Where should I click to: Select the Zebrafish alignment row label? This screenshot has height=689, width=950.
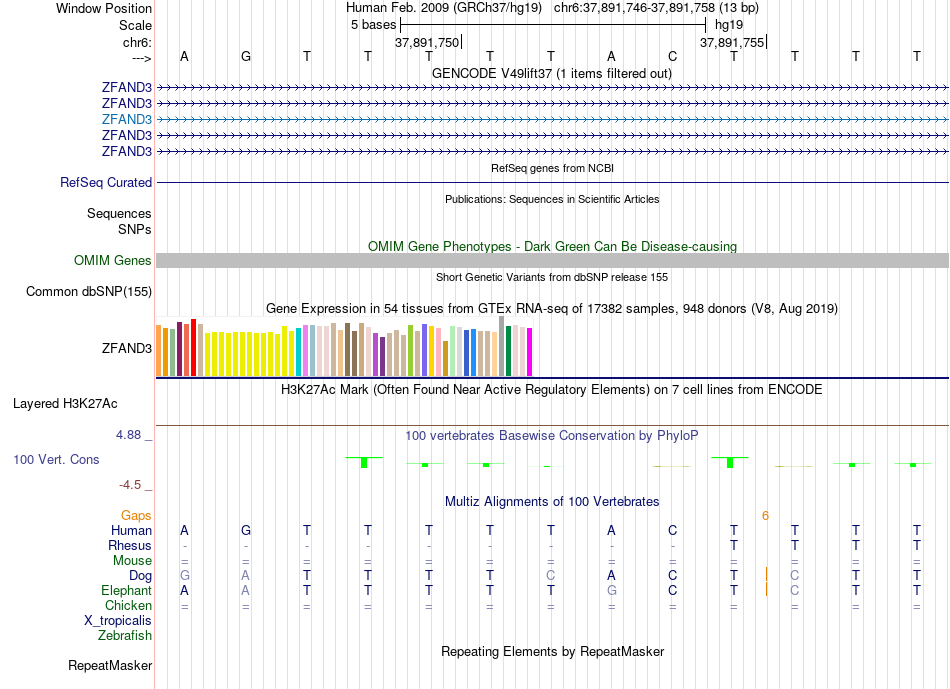click(x=125, y=636)
